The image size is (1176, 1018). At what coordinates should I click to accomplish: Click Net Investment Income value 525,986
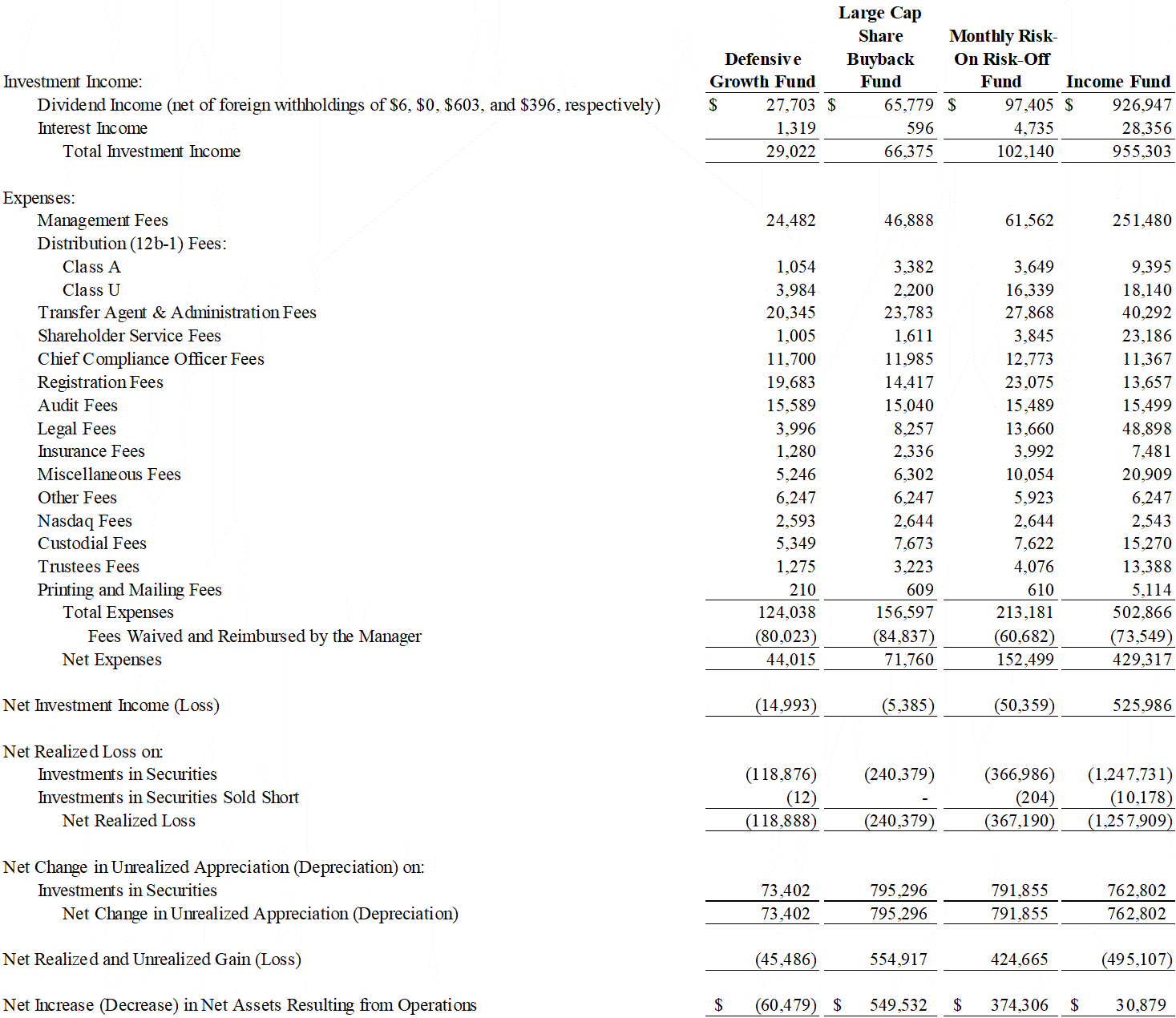(x=1142, y=705)
